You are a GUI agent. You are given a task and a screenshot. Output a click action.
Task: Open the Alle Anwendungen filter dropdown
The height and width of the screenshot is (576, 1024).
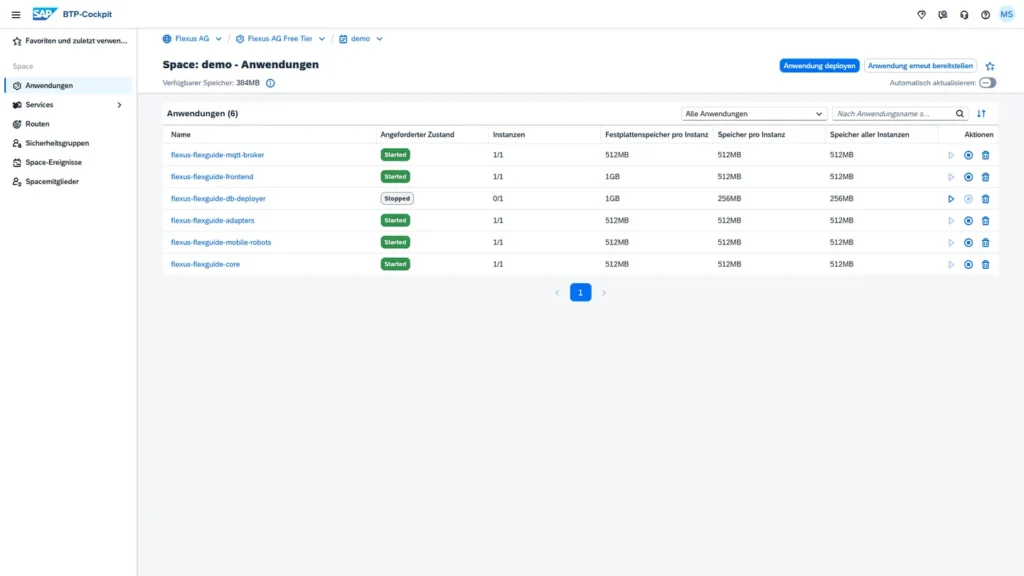click(x=753, y=113)
